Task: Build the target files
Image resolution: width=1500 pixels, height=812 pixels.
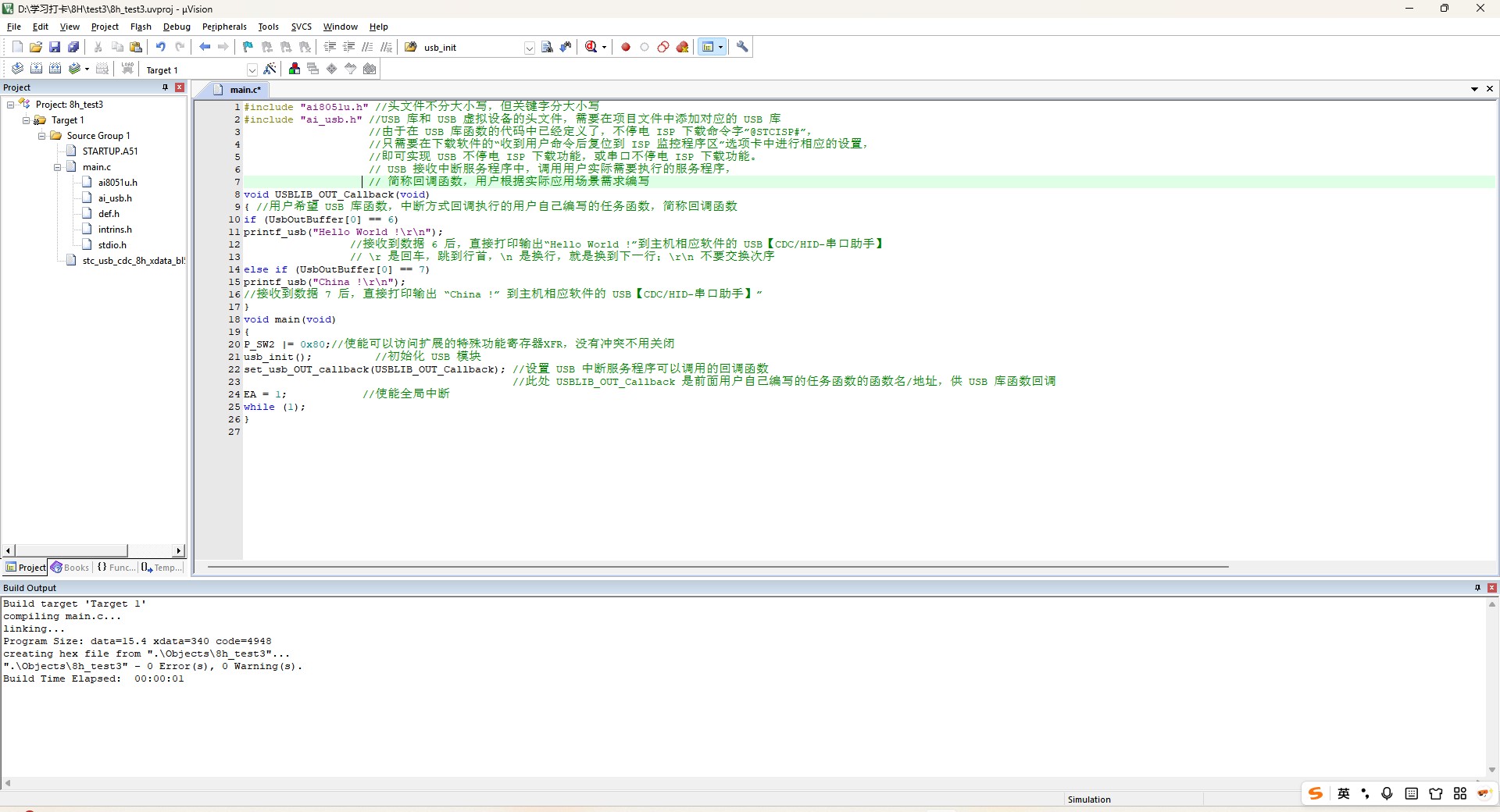Action: click(36, 69)
